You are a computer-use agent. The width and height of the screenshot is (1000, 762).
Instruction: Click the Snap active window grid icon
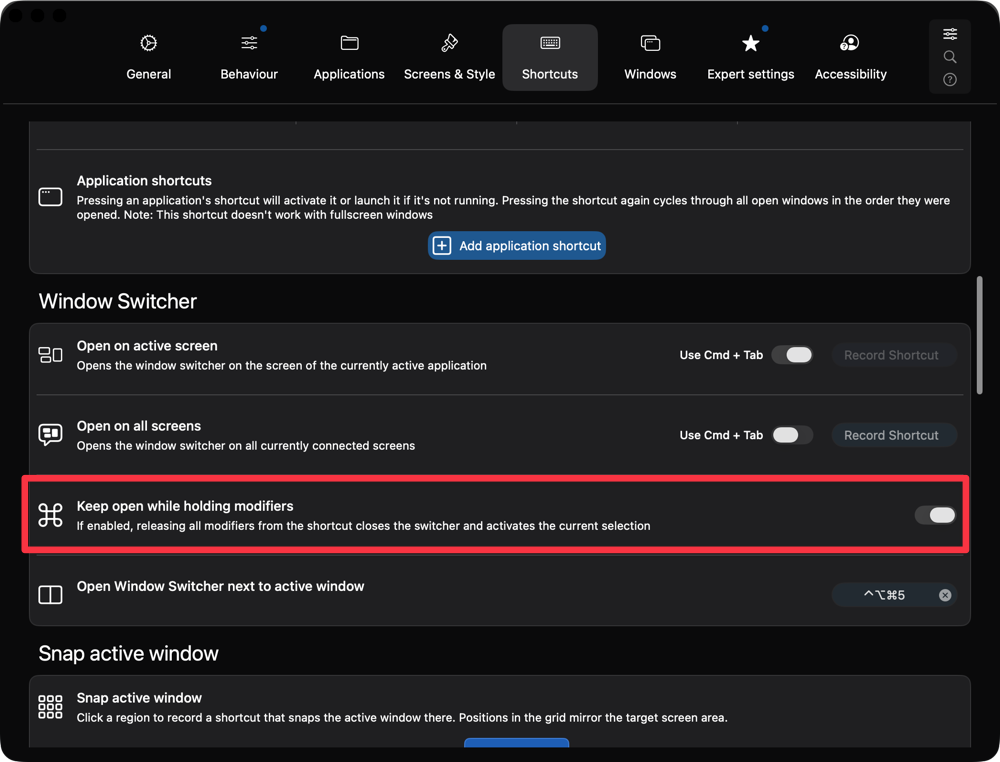[x=50, y=707]
